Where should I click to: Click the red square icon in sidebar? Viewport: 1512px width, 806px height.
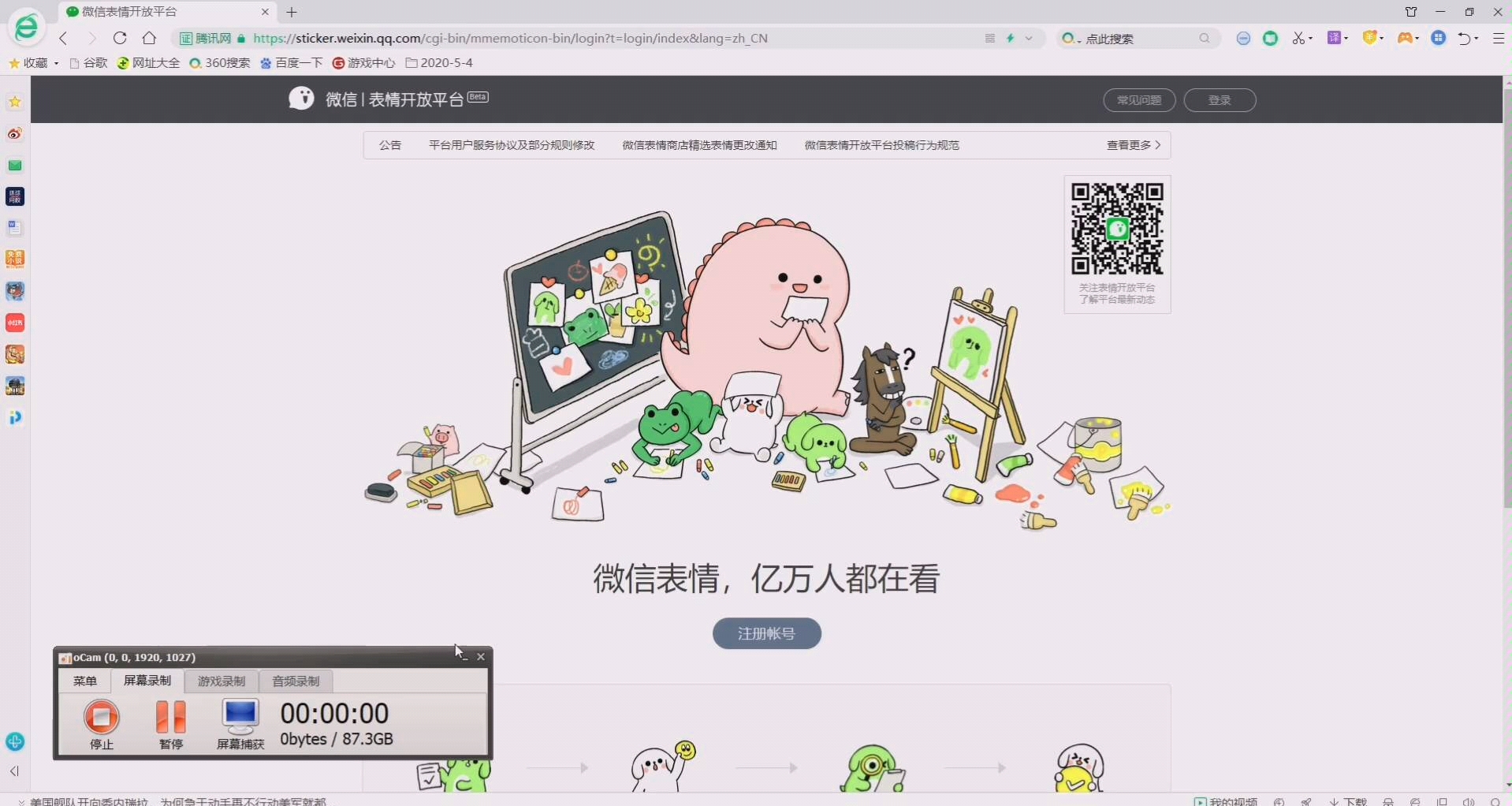15,323
